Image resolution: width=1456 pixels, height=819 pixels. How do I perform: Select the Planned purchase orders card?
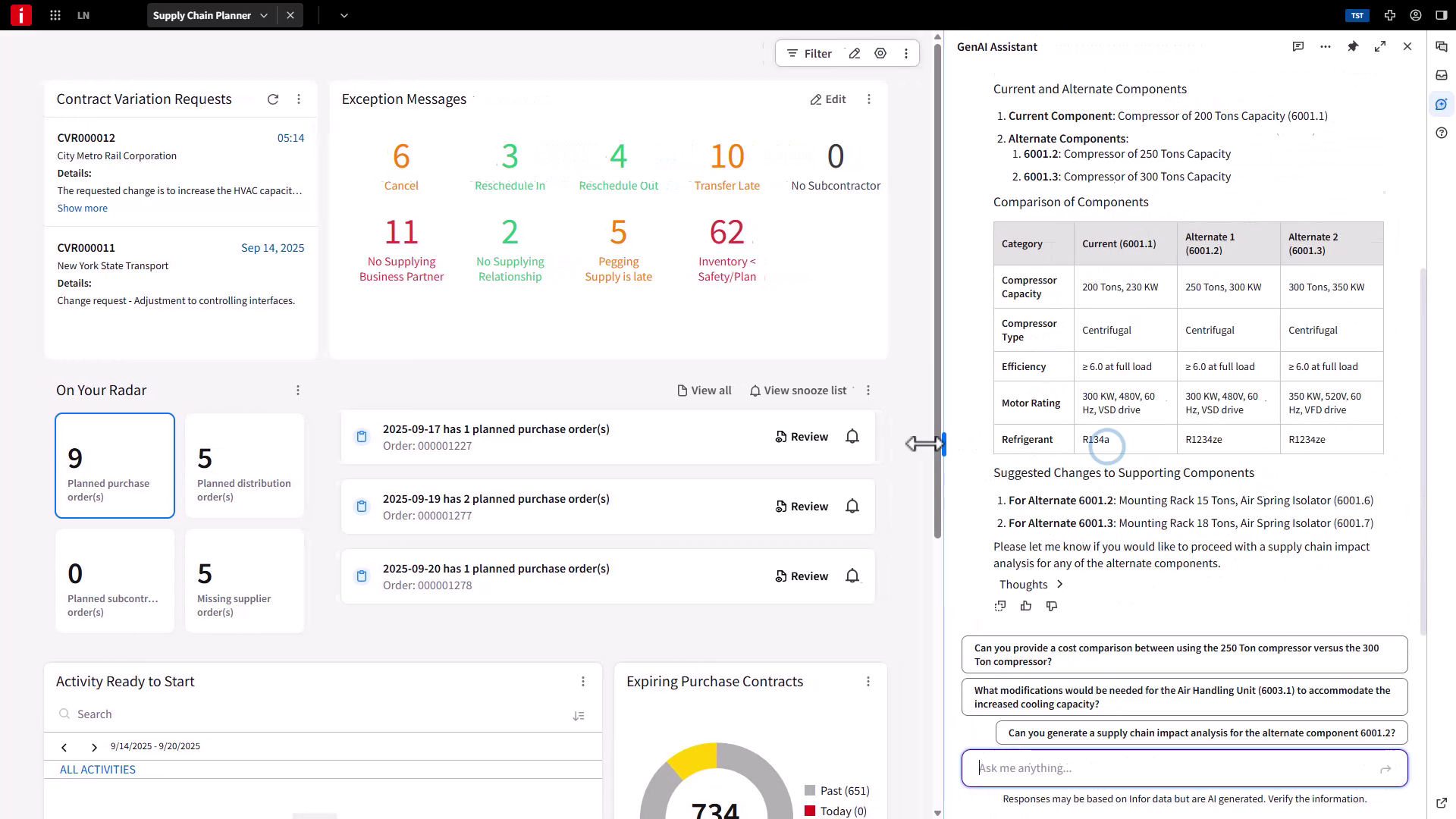pyautogui.click(x=115, y=466)
